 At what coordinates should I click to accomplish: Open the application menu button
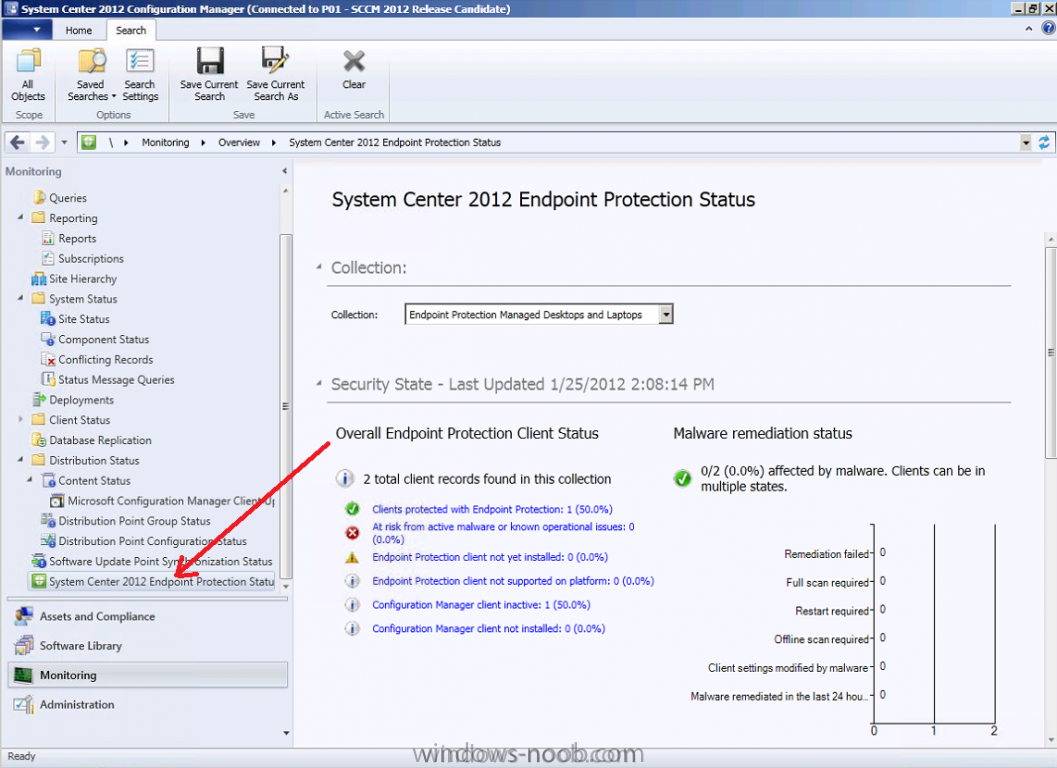pos(27,30)
